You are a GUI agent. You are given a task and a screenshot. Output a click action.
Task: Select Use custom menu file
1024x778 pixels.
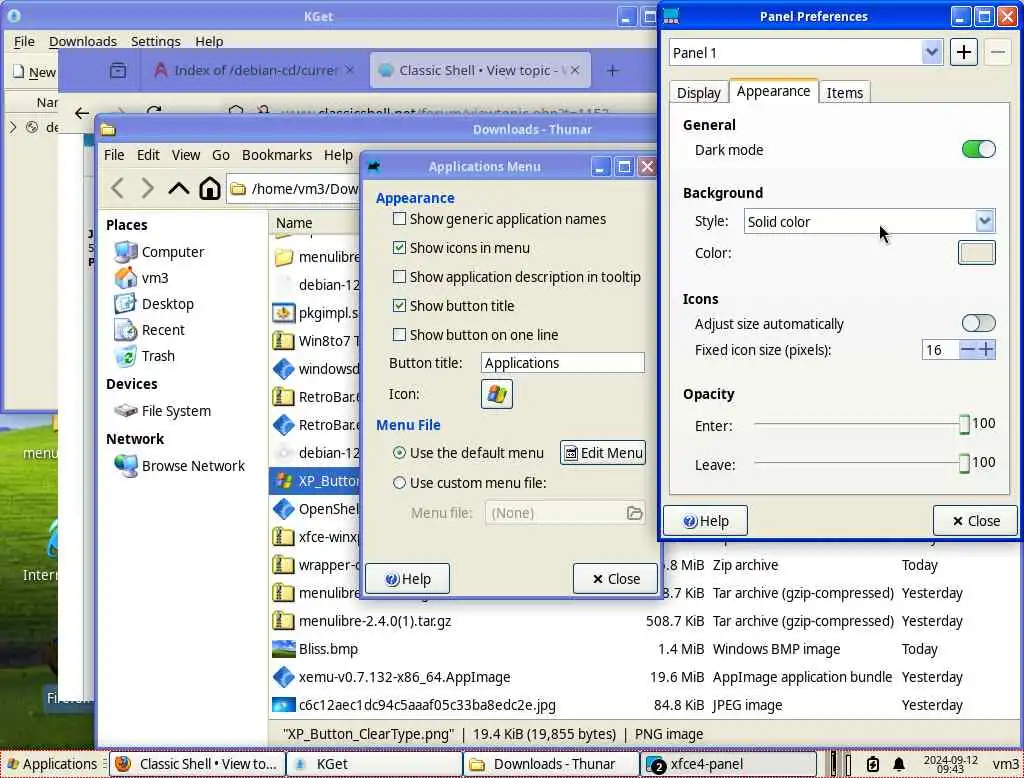tap(399, 483)
